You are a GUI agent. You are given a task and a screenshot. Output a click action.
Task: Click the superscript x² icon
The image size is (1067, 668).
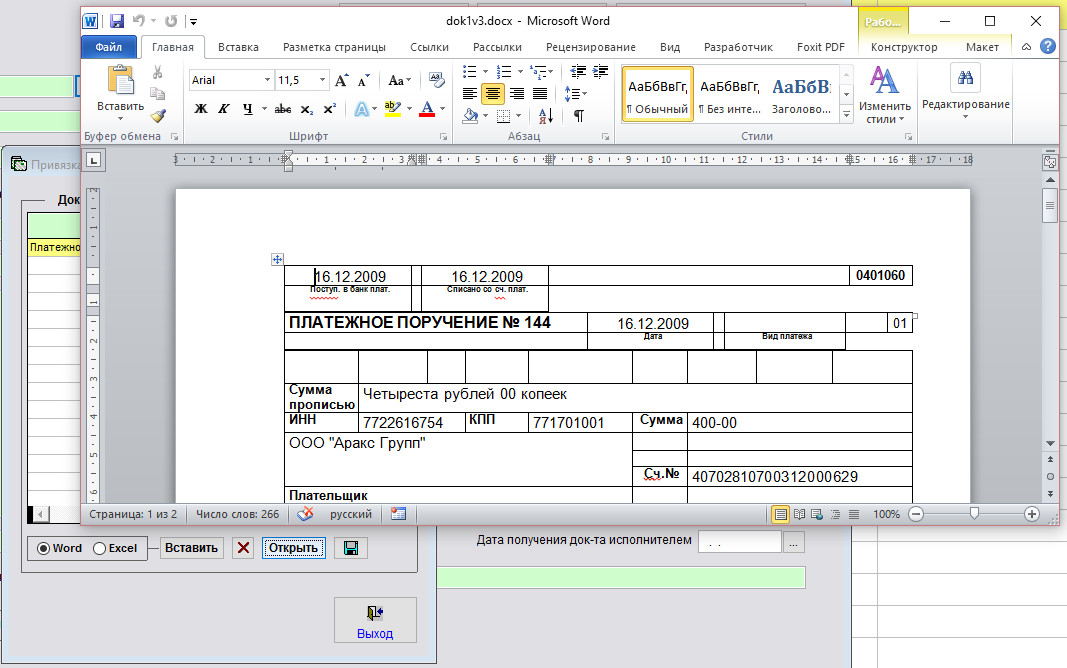tap(329, 109)
